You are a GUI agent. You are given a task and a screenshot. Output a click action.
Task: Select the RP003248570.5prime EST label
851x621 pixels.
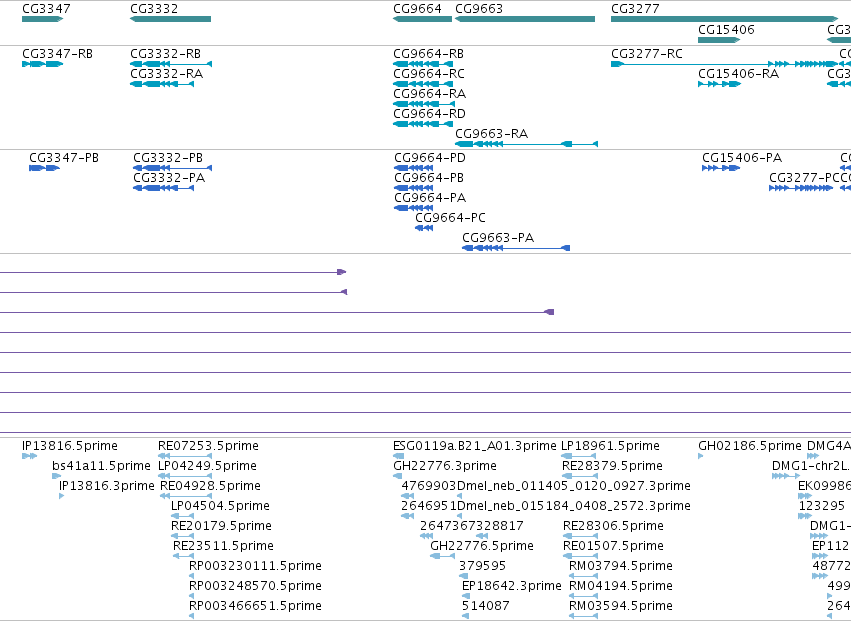255,586
